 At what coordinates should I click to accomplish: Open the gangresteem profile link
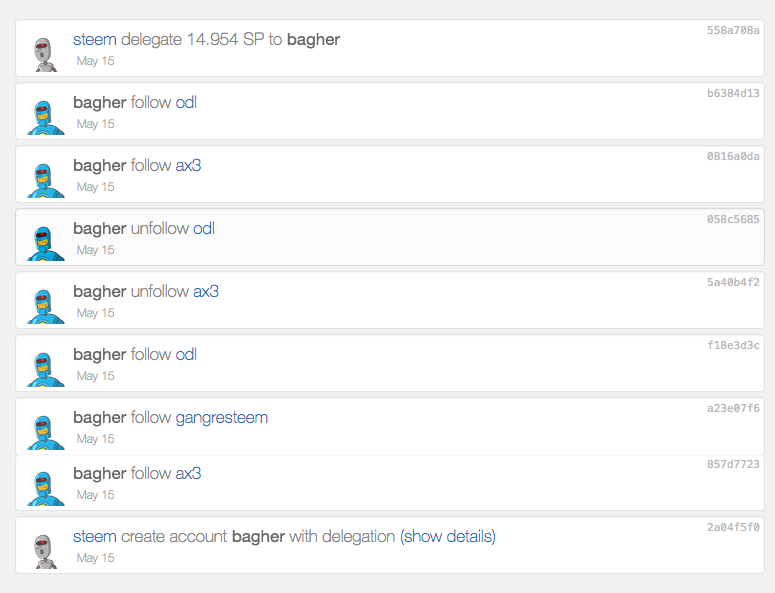click(x=221, y=417)
